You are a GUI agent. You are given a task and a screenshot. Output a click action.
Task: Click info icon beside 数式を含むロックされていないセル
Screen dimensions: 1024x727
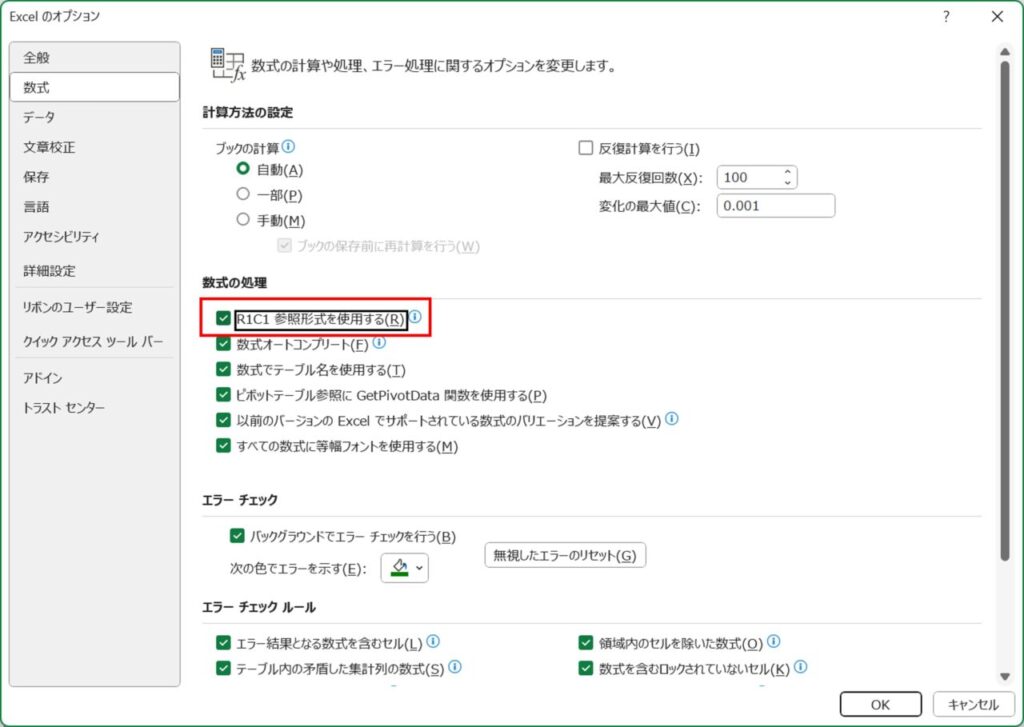pos(801,667)
